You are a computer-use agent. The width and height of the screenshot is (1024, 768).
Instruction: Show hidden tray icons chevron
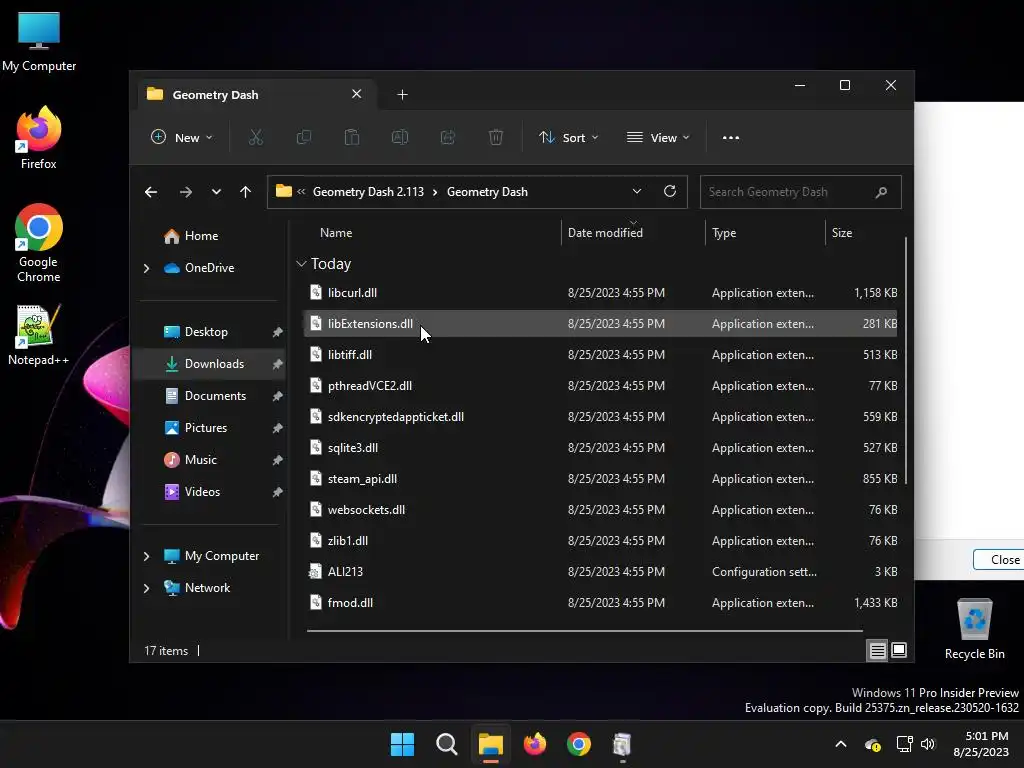pyautogui.click(x=841, y=744)
